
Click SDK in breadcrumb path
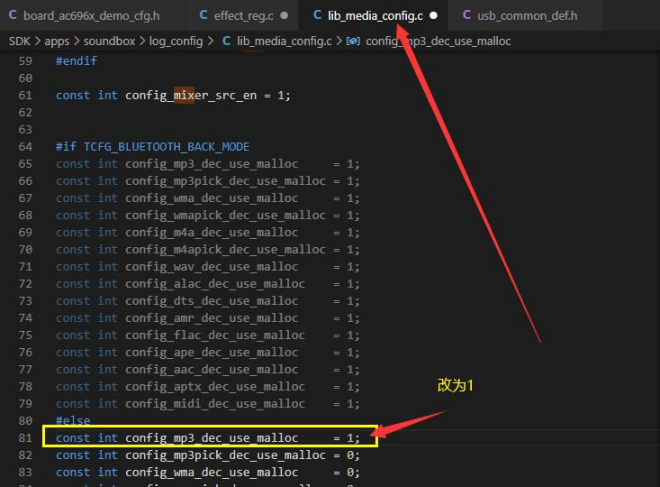tap(19, 41)
